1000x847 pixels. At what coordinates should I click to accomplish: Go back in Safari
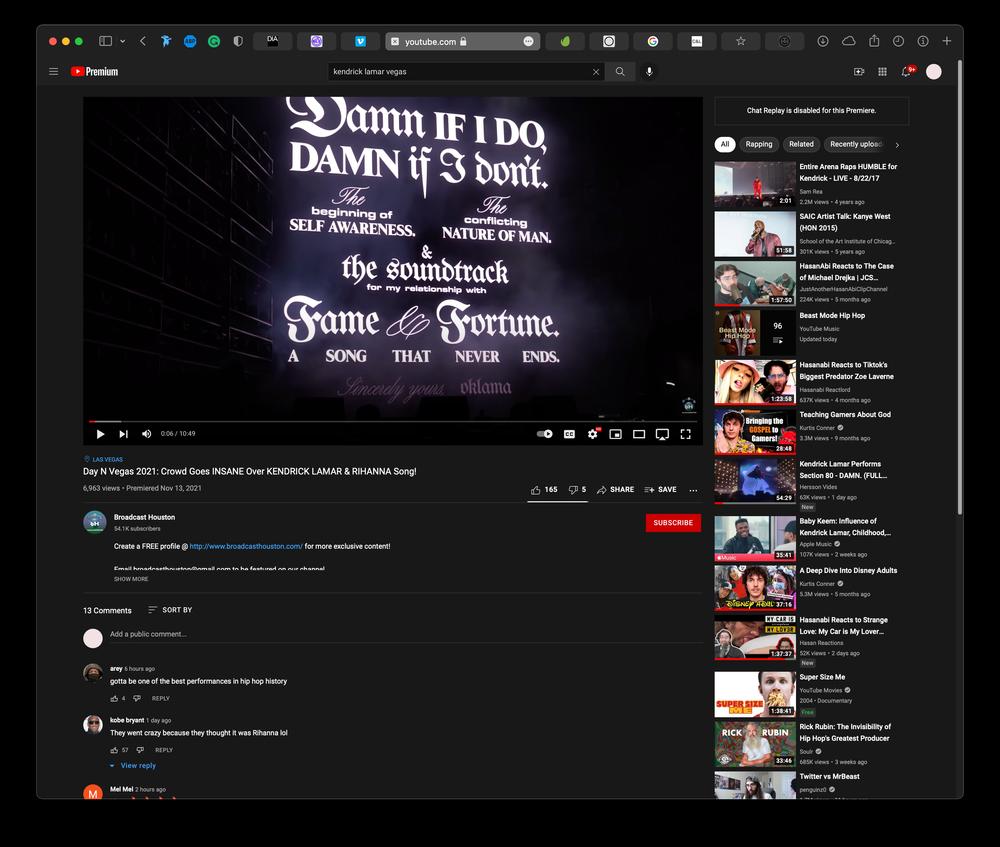click(x=143, y=41)
